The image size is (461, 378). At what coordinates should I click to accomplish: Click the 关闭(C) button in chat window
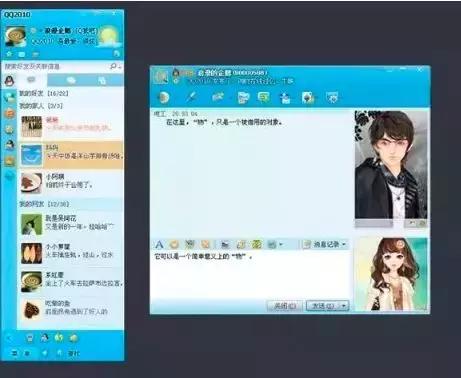tap(284, 305)
